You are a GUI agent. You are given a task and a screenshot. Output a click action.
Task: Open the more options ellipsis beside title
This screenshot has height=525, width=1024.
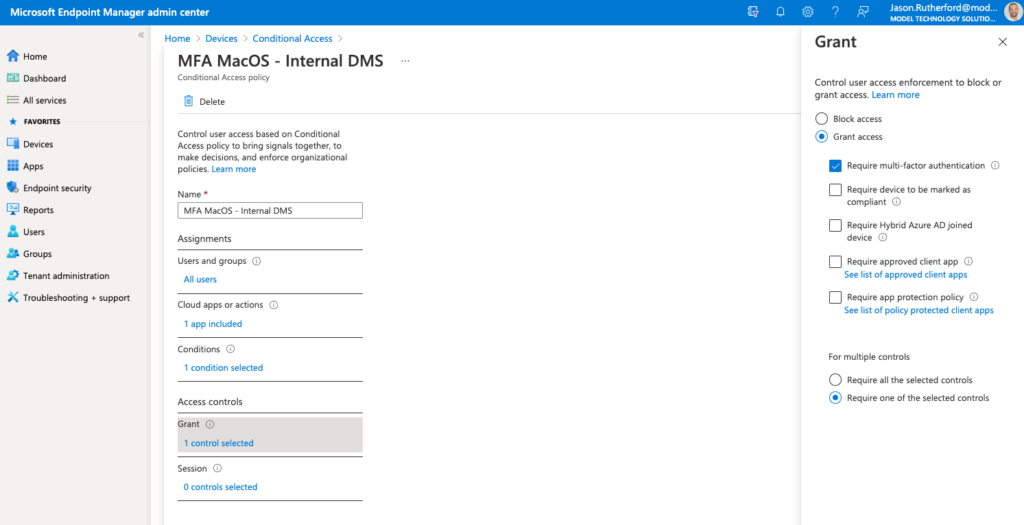tap(405, 61)
